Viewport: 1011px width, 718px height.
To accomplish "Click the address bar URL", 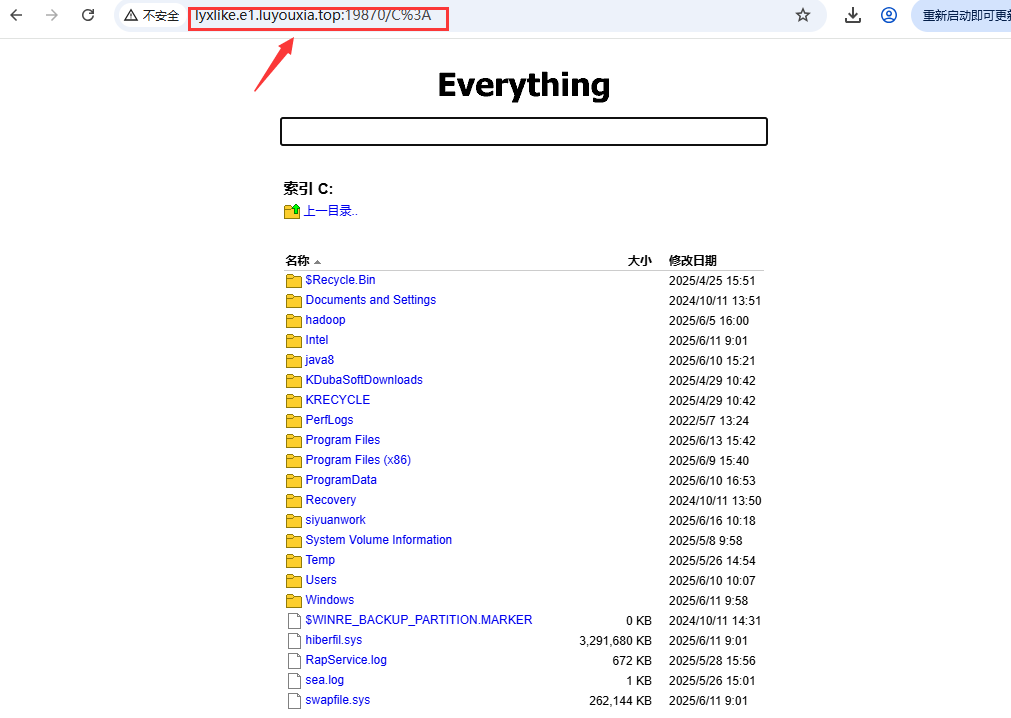I will click(313, 15).
